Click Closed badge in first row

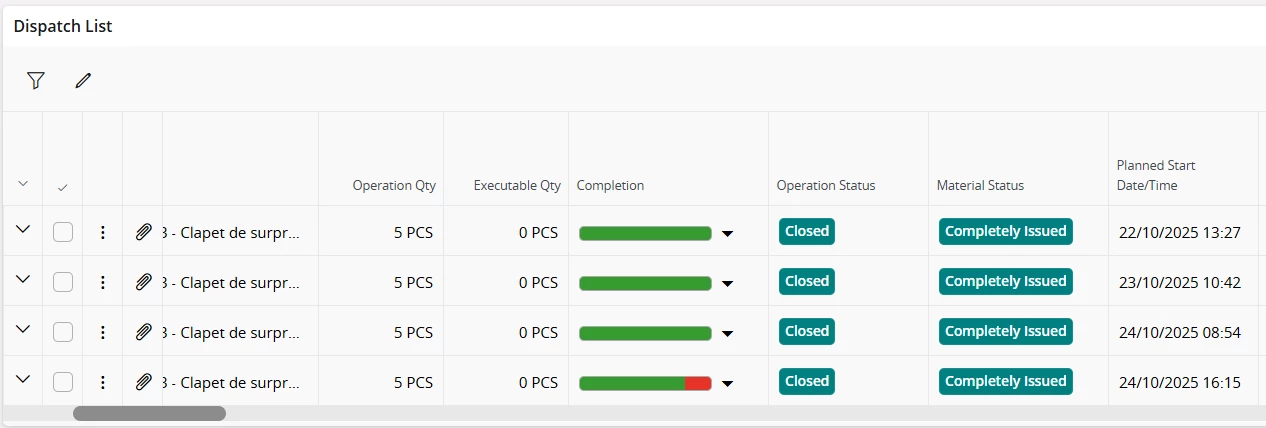coord(807,231)
